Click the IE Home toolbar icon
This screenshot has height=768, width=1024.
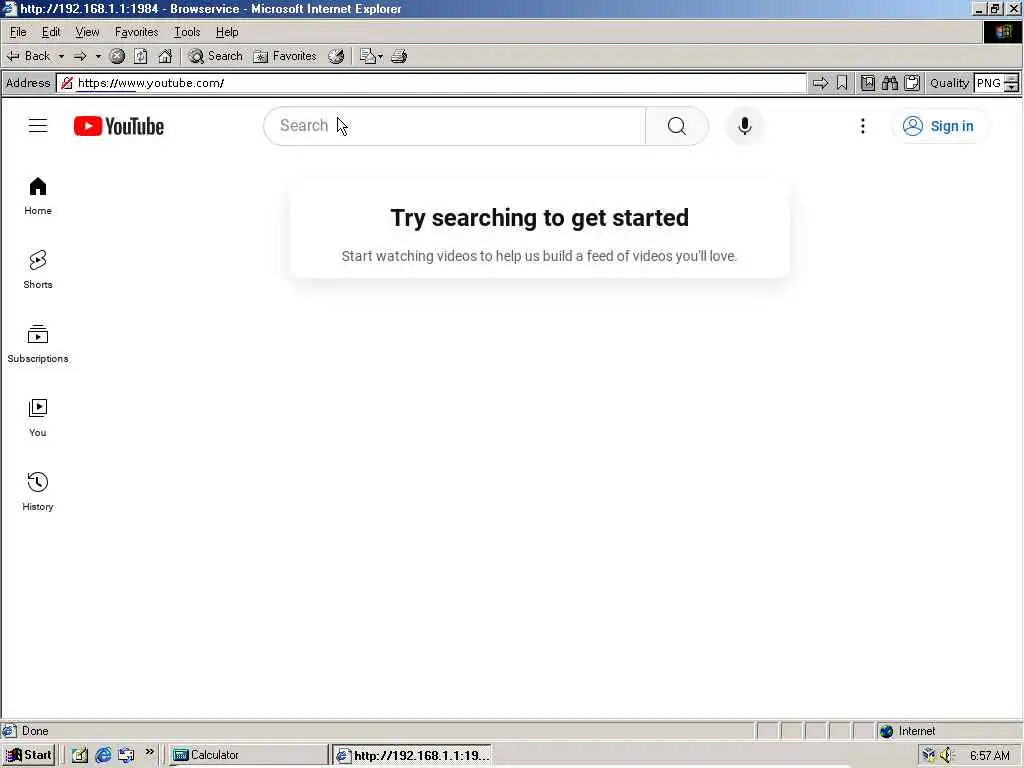[x=165, y=56]
